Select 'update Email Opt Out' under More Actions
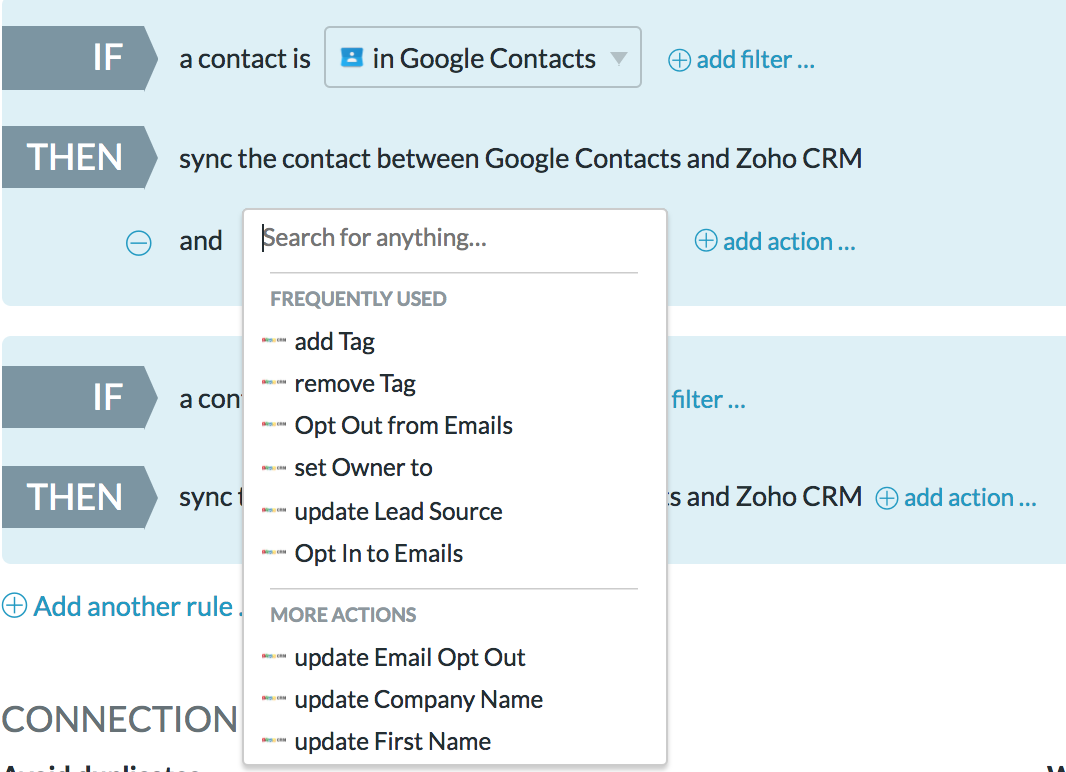Image resolution: width=1066 pixels, height=772 pixels. pyautogui.click(x=410, y=657)
